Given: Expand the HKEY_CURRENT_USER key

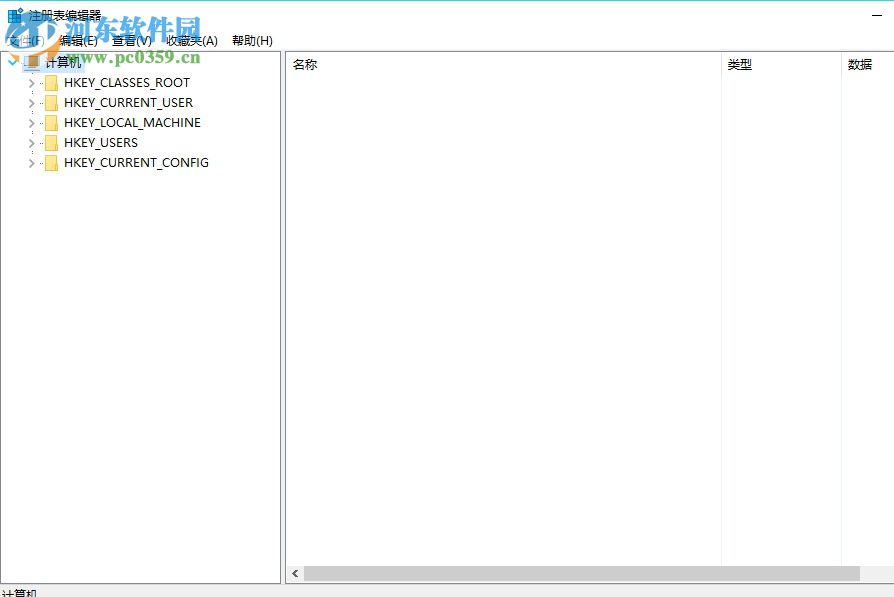Looking at the screenshot, I should point(31,103).
